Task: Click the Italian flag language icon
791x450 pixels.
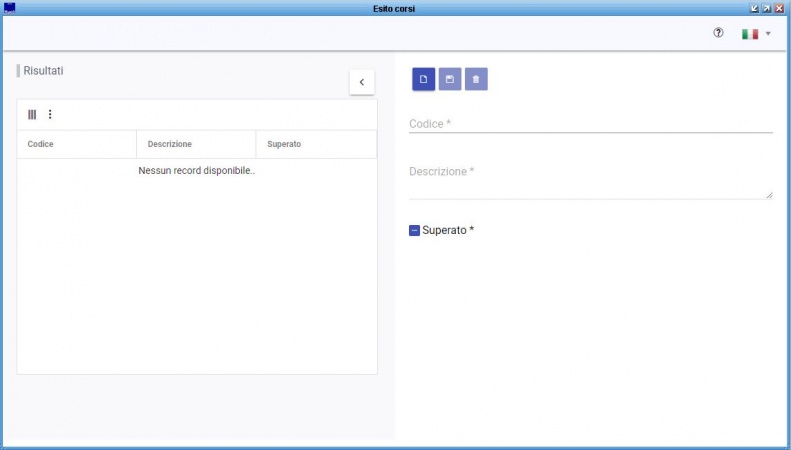Action: [x=750, y=34]
